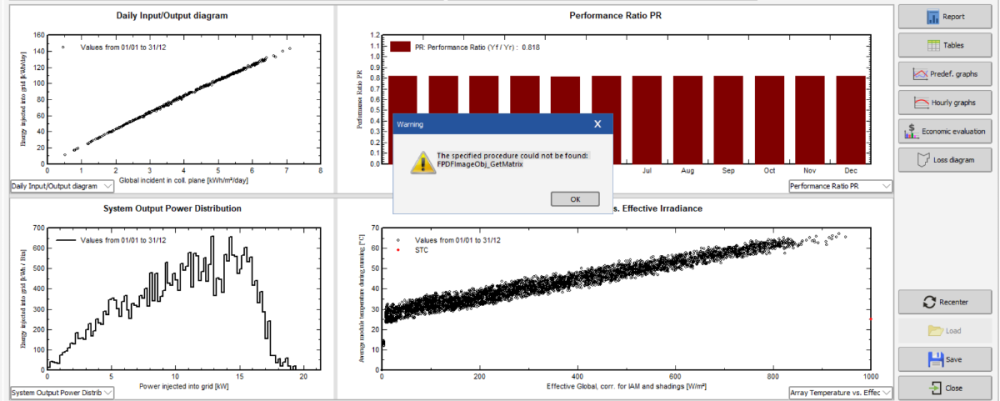1000x401 pixels.
Task: Click the Load folder icon
Action: click(x=936, y=330)
